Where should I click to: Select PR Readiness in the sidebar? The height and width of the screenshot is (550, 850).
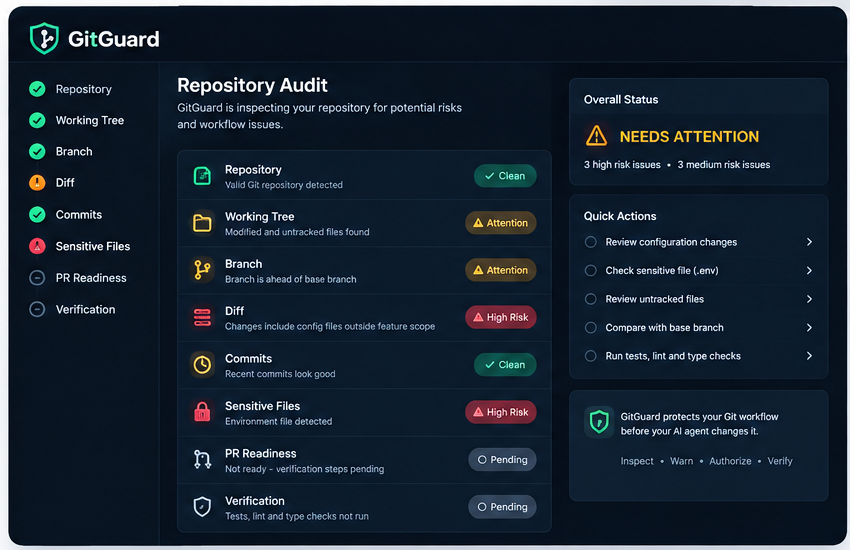point(91,278)
